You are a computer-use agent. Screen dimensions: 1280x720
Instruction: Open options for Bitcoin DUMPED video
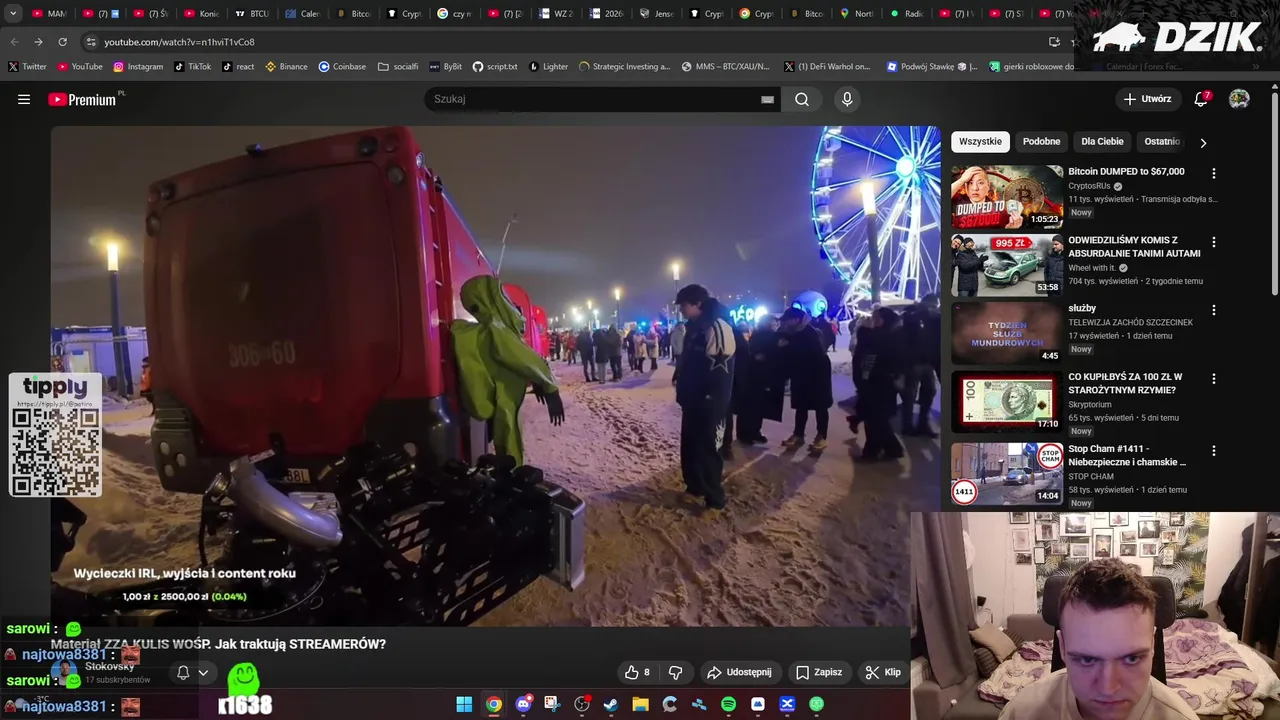pyautogui.click(x=1214, y=173)
